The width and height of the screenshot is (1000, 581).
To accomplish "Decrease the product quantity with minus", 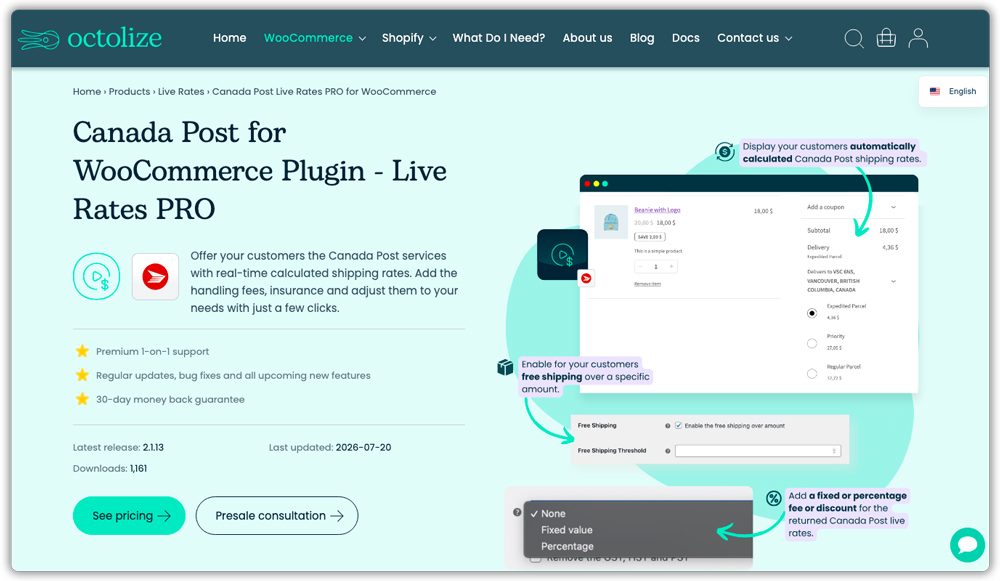I will 640,267.
